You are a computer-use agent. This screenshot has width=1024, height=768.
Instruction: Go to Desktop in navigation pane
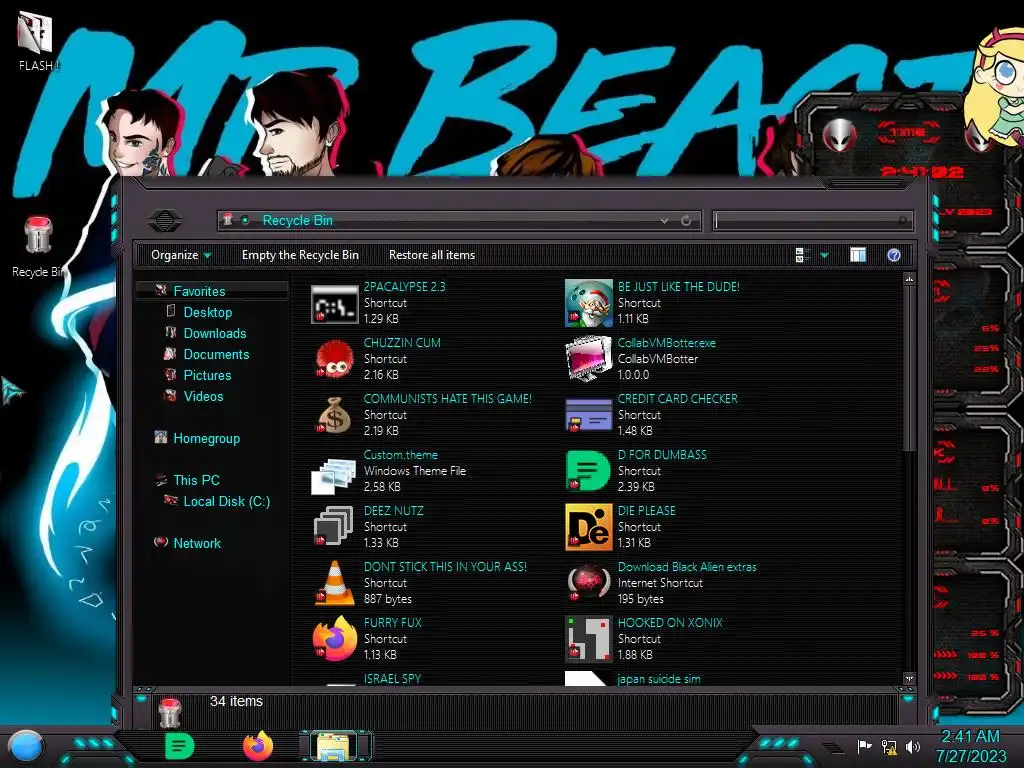click(x=208, y=312)
